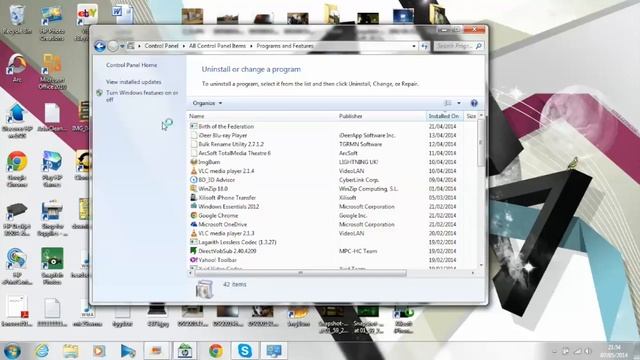Open Windows Media Player taskbar icon

[x=99, y=351]
